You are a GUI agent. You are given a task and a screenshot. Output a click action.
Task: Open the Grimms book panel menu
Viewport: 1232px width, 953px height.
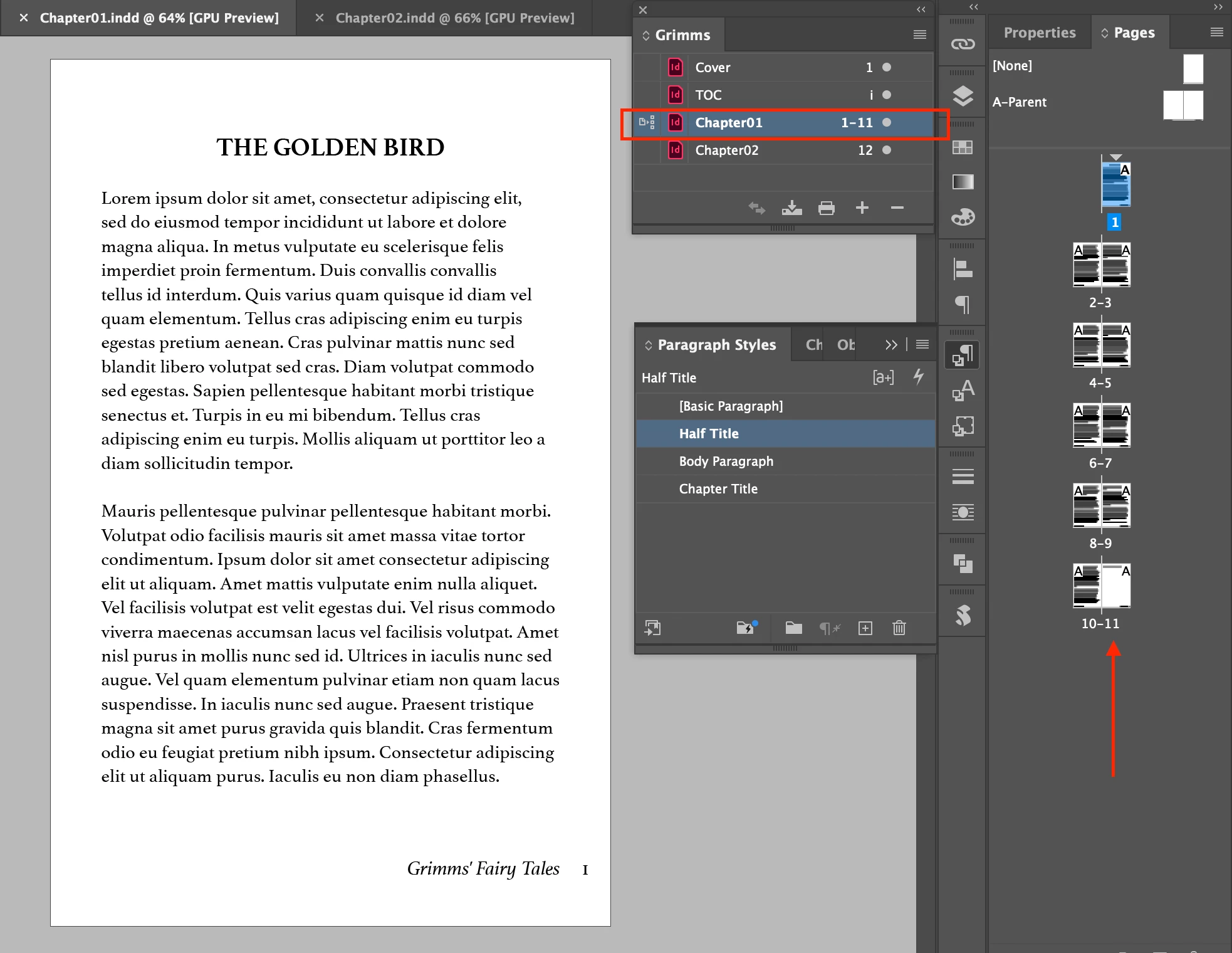click(x=919, y=34)
